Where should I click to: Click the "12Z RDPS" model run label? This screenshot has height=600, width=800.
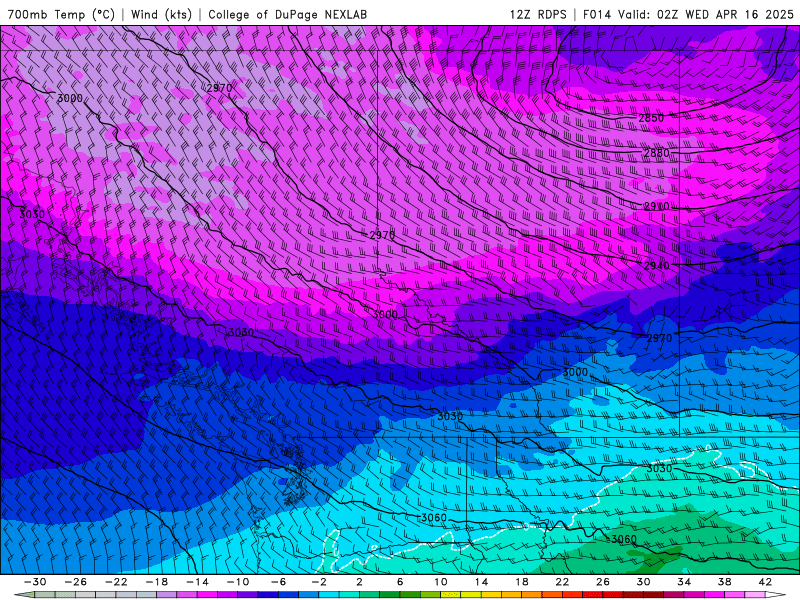click(538, 14)
